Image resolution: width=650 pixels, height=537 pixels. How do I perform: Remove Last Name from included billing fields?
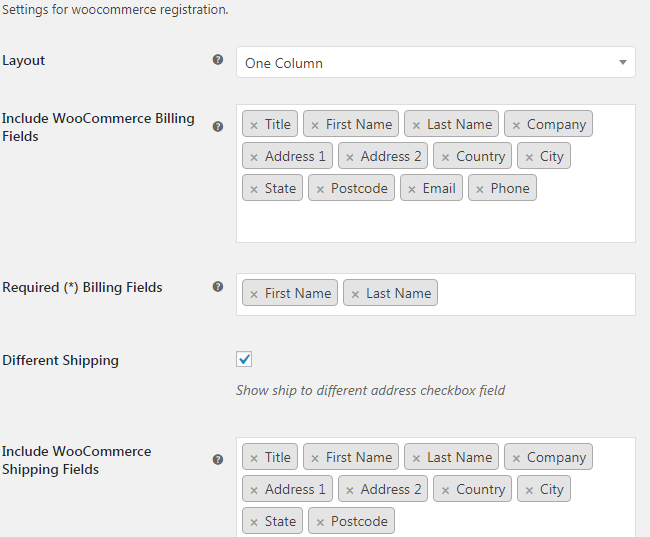416,125
